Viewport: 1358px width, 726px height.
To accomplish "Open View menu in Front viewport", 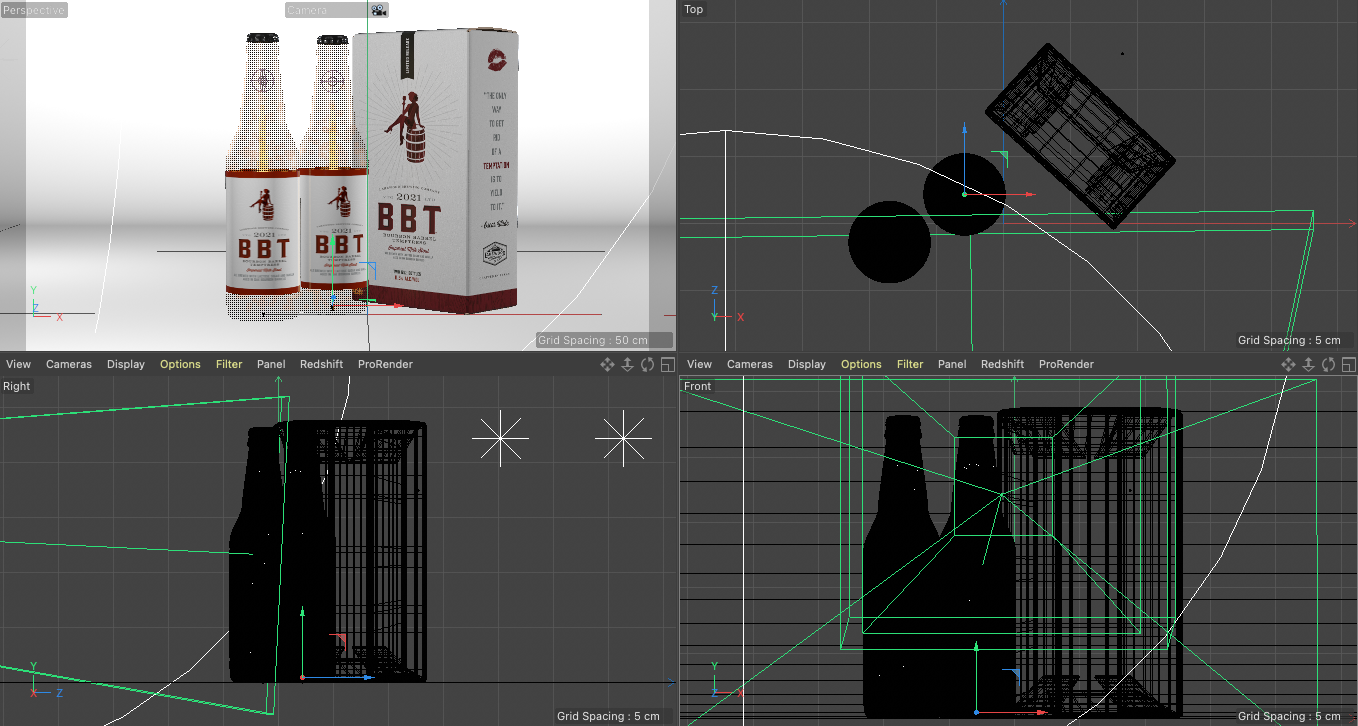I will coord(700,364).
